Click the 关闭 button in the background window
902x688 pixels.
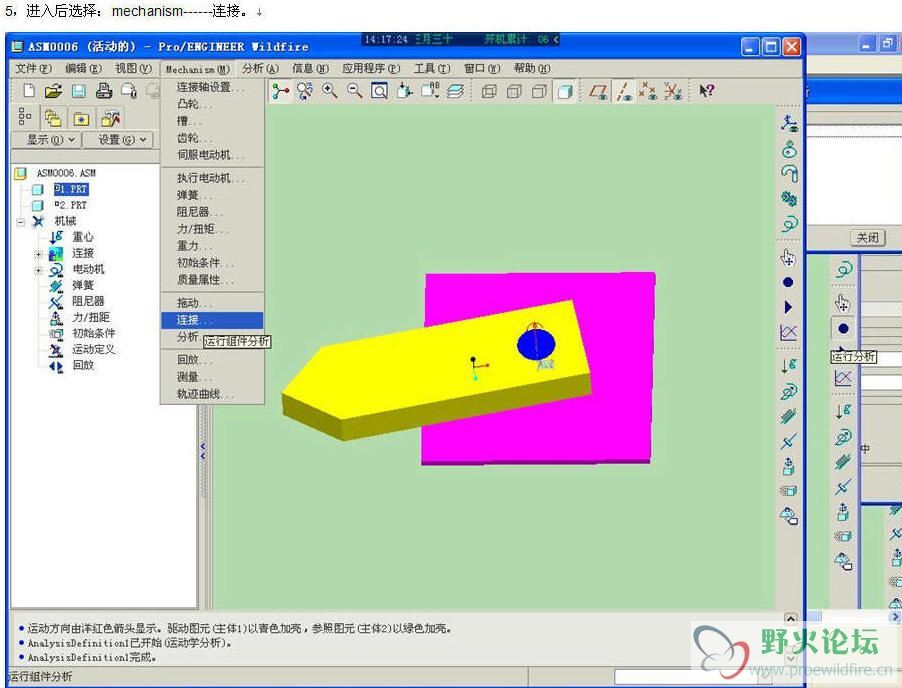[867, 238]
